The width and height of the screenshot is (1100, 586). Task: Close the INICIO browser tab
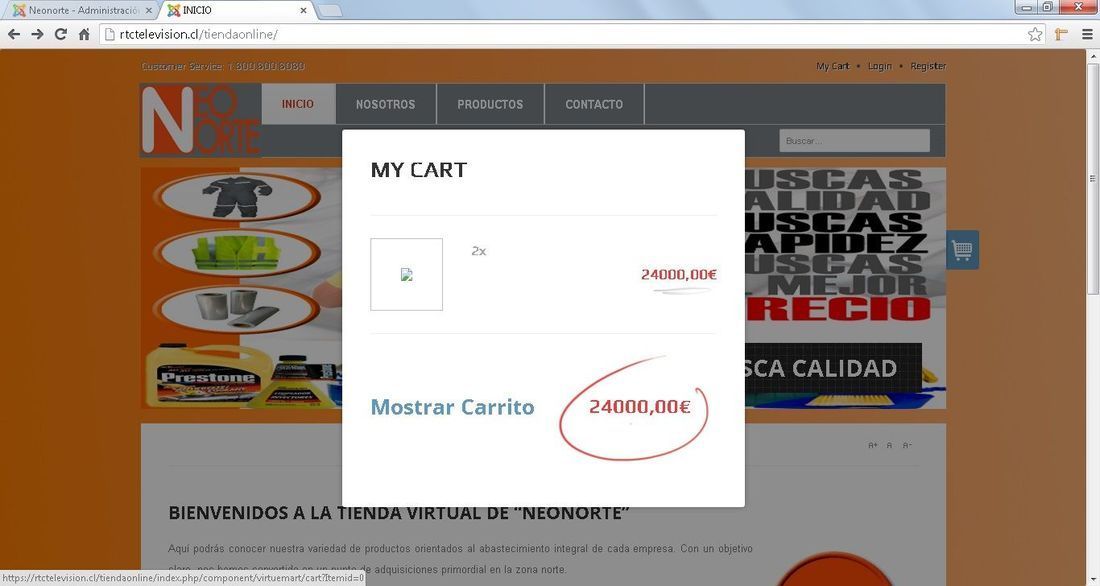point(303,11)
